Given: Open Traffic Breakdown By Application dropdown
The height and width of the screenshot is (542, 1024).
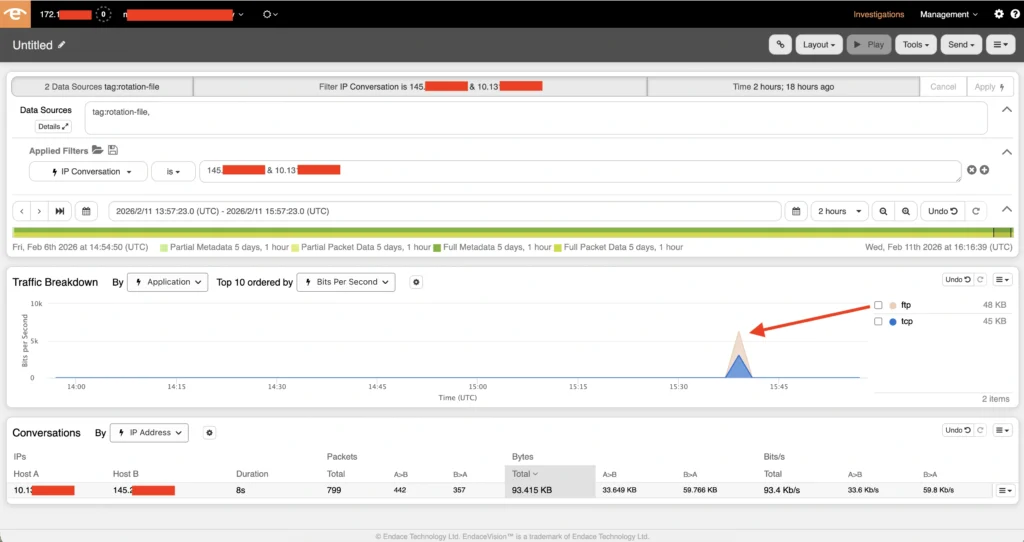Looking at the screenshot, I should (168, 282).
